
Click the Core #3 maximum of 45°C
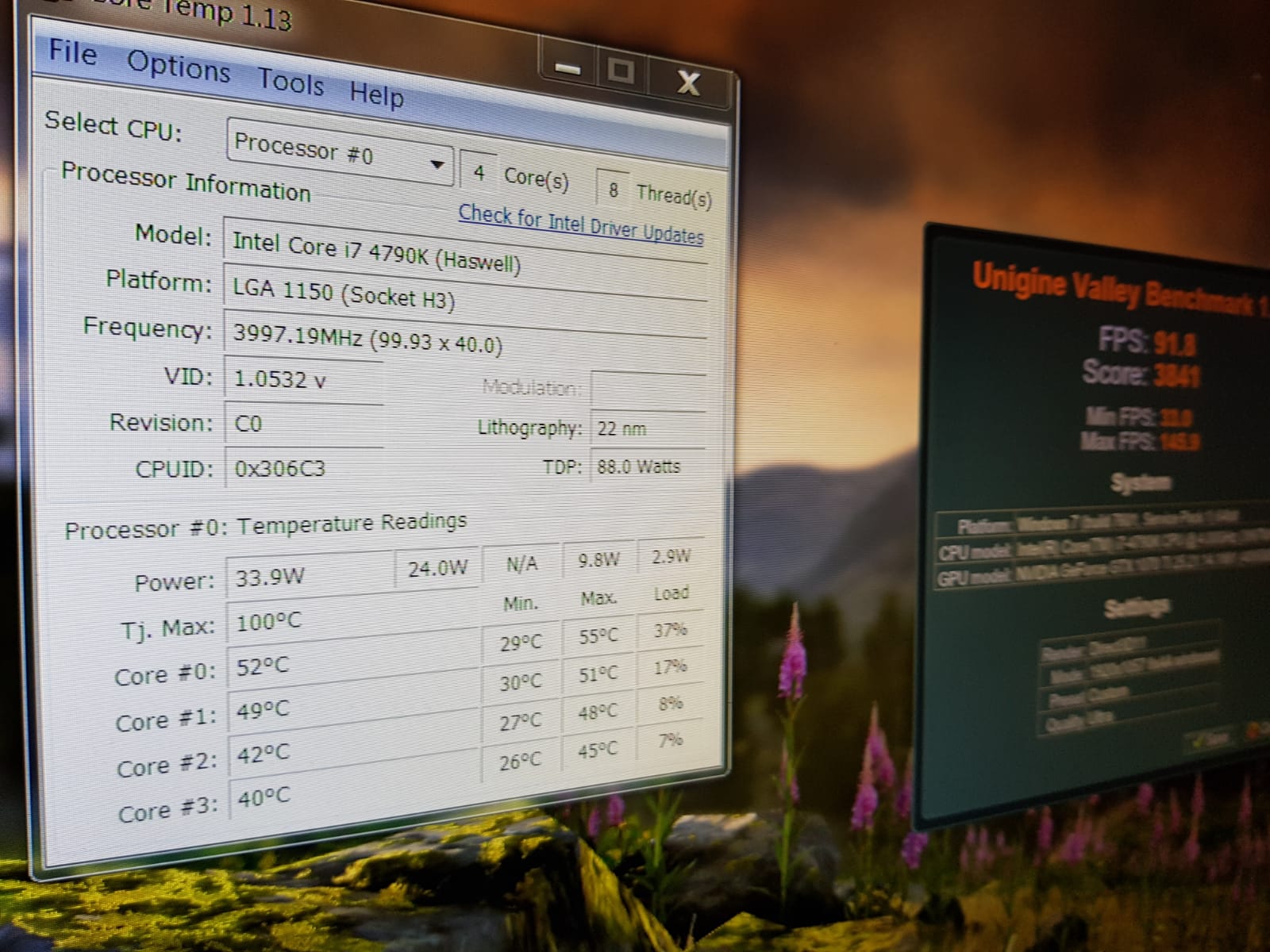598,750
